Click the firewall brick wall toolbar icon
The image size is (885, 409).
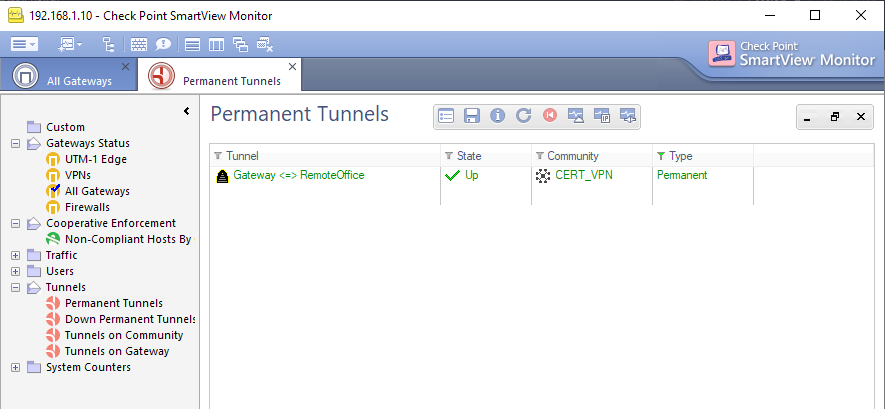point(139,44)
